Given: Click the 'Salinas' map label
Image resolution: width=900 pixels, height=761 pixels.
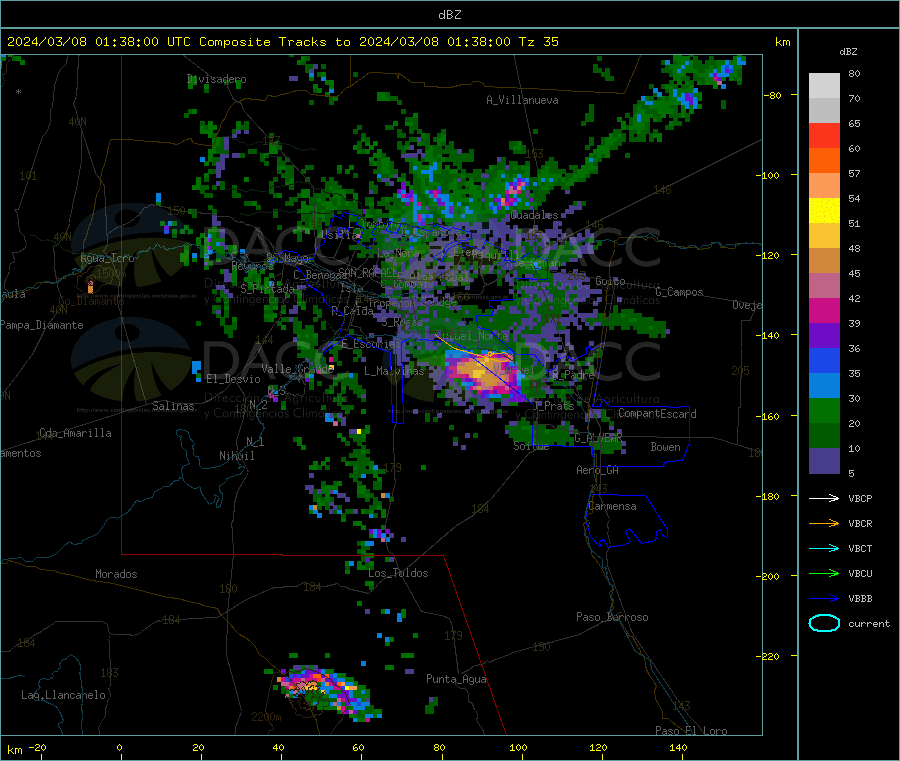Looking at the screenshot, I should (x=173, y=406).
